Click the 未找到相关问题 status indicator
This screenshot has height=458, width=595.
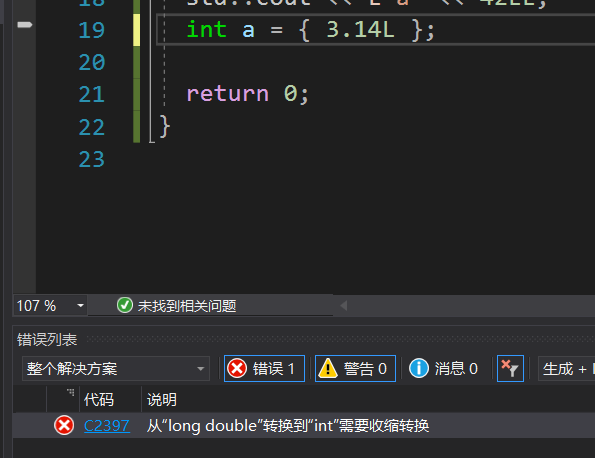pyautogui.click(x=176, y=305)
